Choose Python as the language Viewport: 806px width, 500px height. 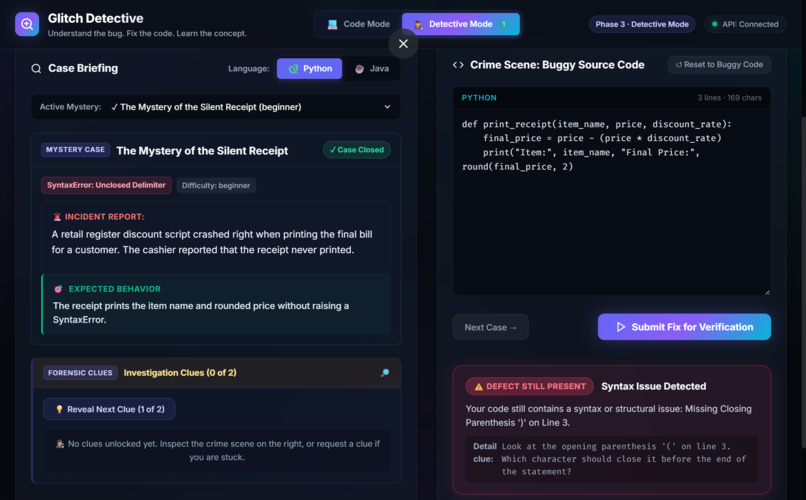[x=309, y=68]
